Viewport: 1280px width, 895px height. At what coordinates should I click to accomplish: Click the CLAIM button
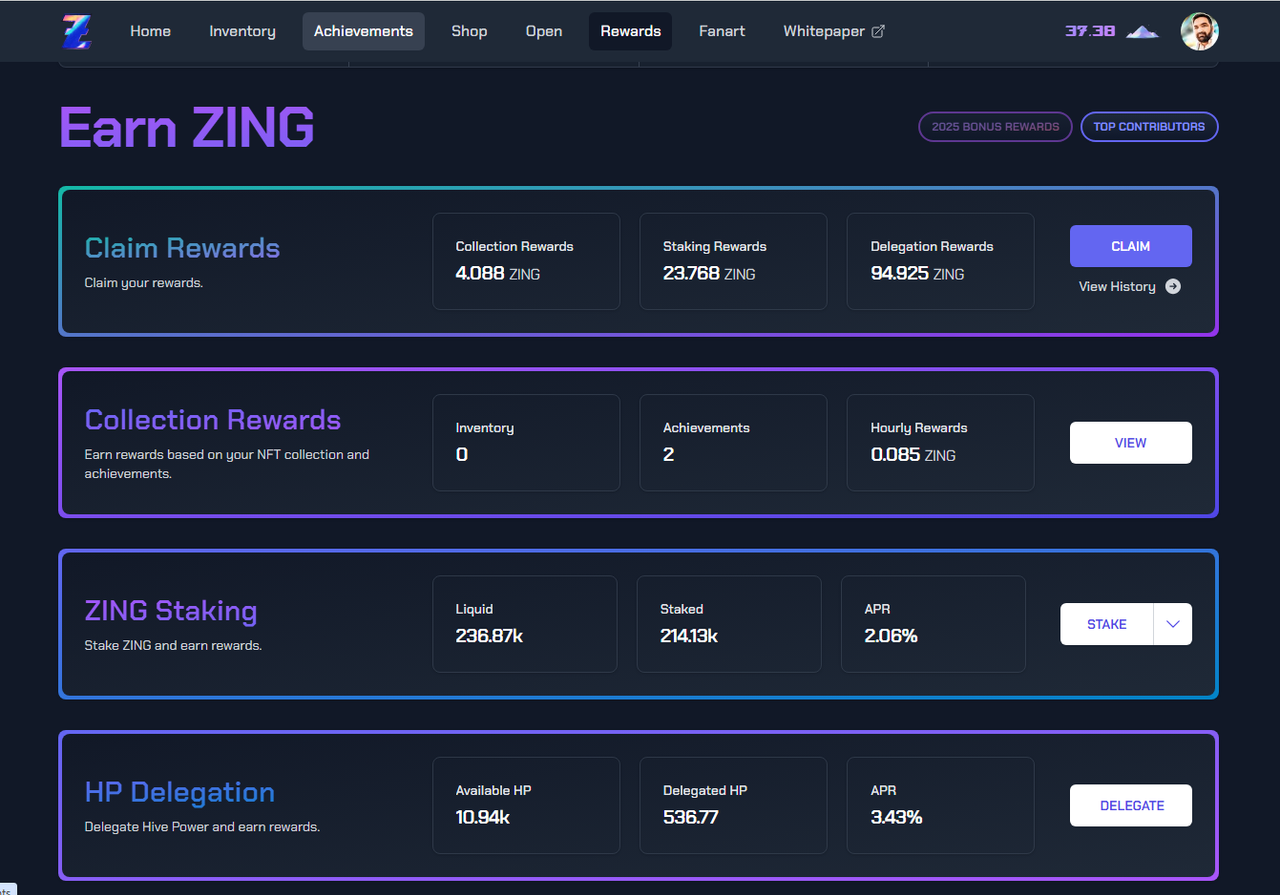[x=1131, y=246]
